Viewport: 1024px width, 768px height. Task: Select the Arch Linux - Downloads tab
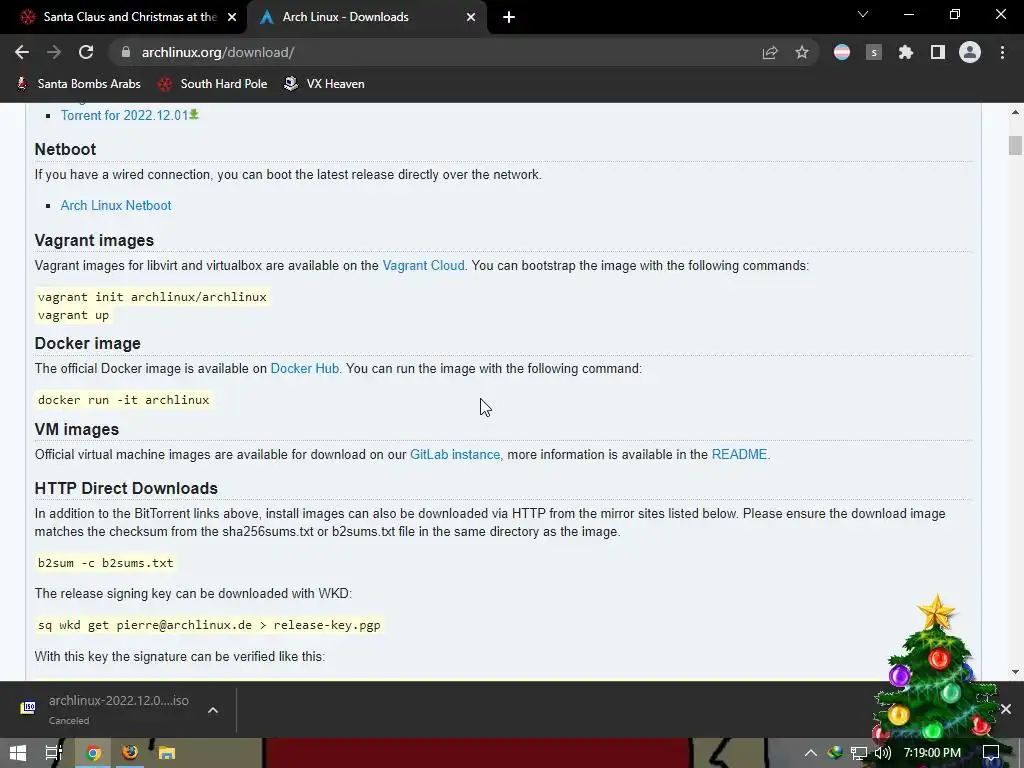pos(366,17)
